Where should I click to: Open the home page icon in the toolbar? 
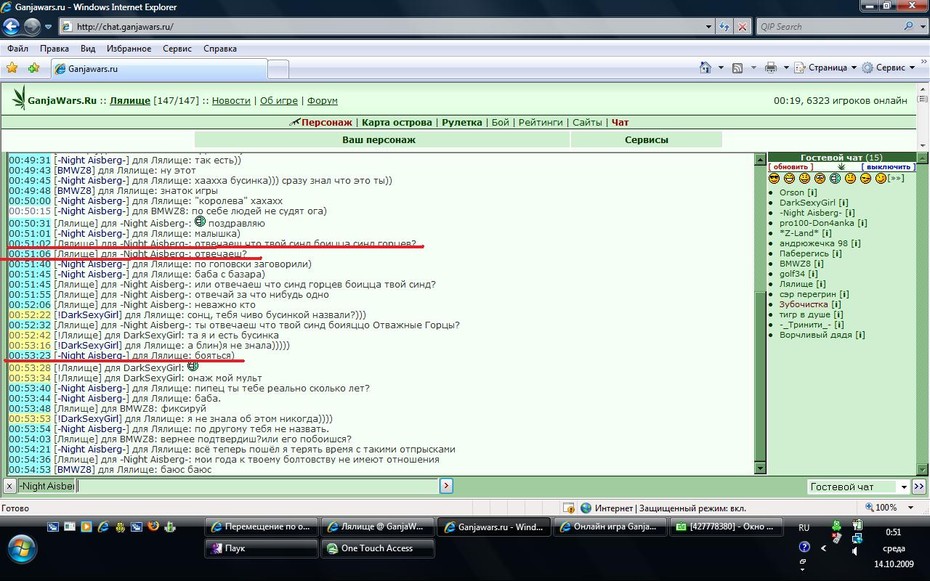705,68
